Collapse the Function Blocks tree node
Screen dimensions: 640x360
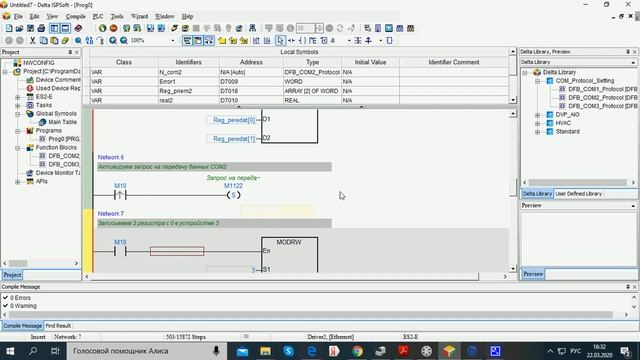pos(18,148)
